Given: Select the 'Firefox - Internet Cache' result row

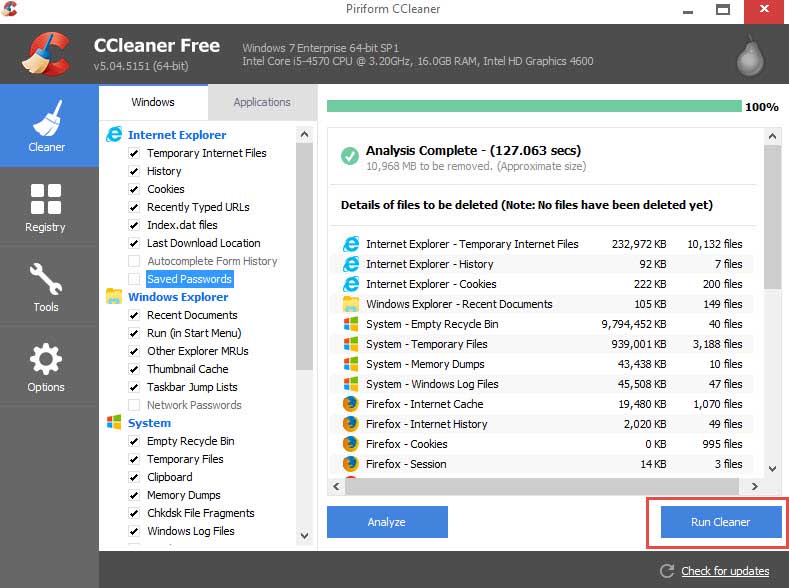Looking at the screenshot, I should 542,404.
